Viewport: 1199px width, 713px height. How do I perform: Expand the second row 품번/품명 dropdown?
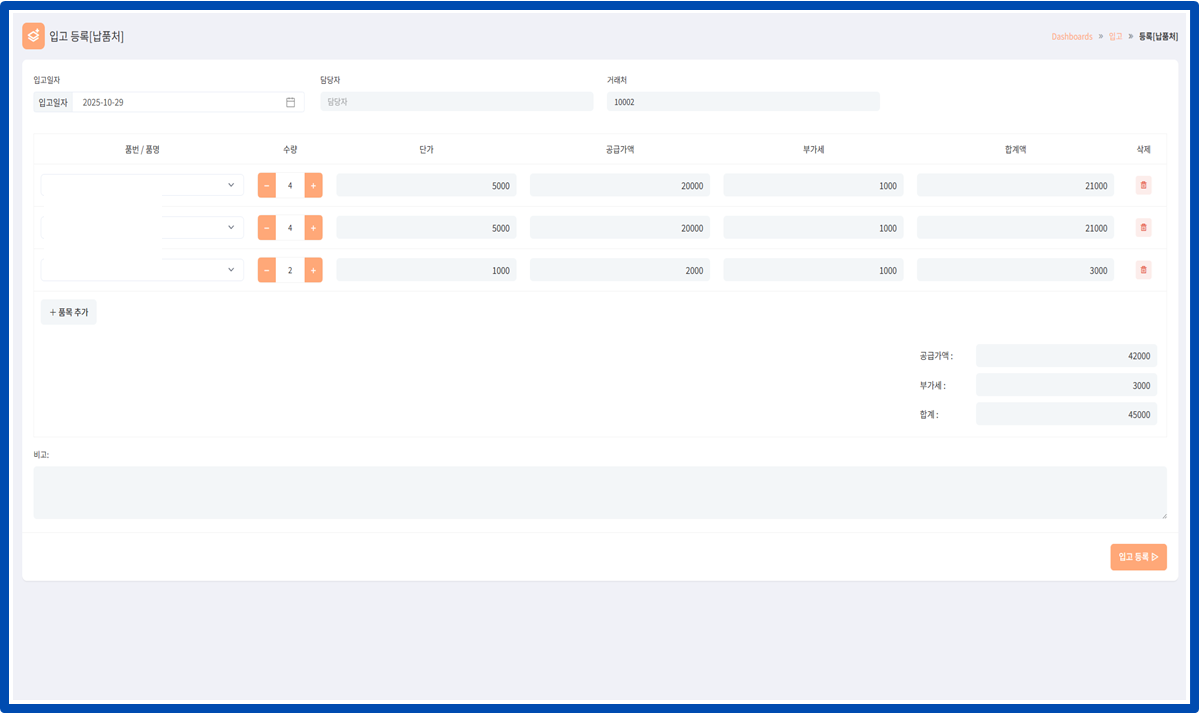(230, 227)
